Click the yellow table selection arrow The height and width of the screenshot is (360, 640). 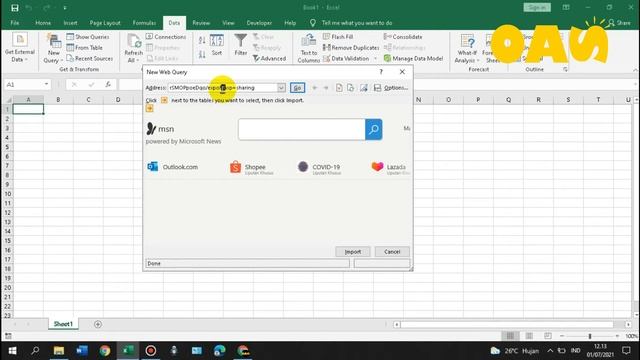click(x=150, y=108)
